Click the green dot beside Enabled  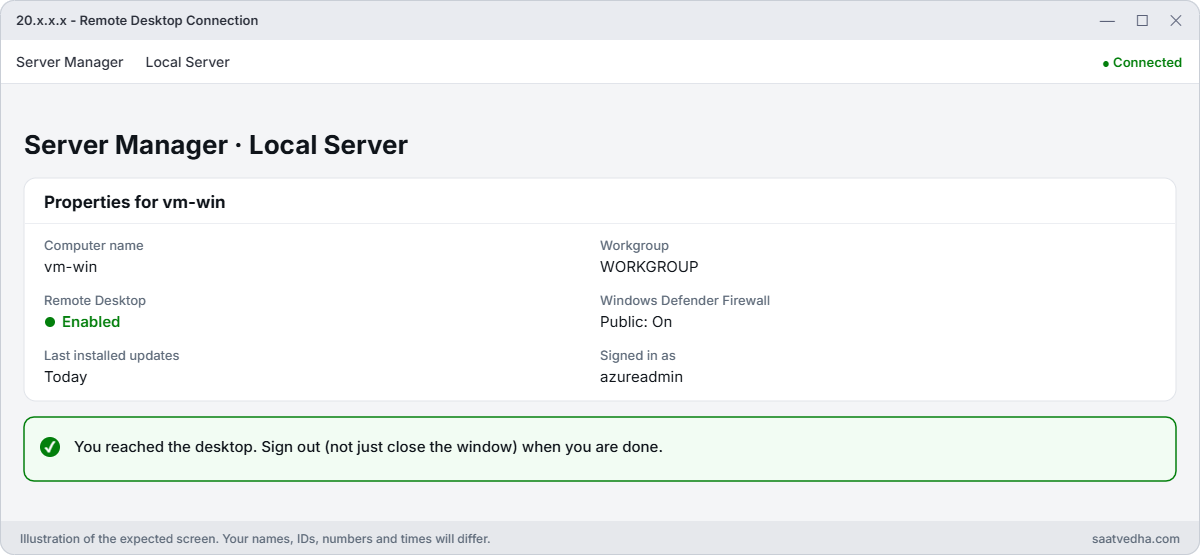50,322
